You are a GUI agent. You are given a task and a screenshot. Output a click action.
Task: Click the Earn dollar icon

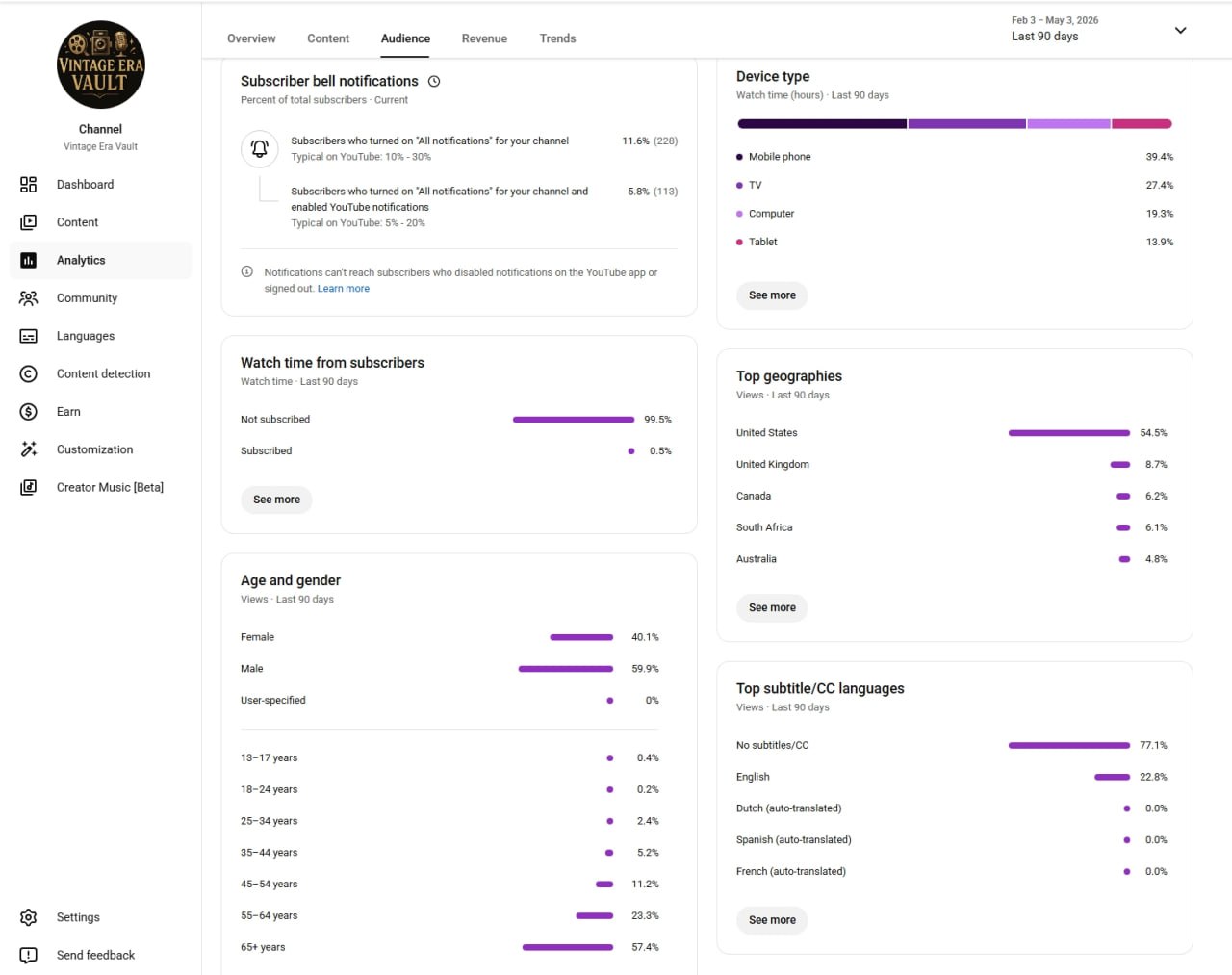[x=29, y=412]
